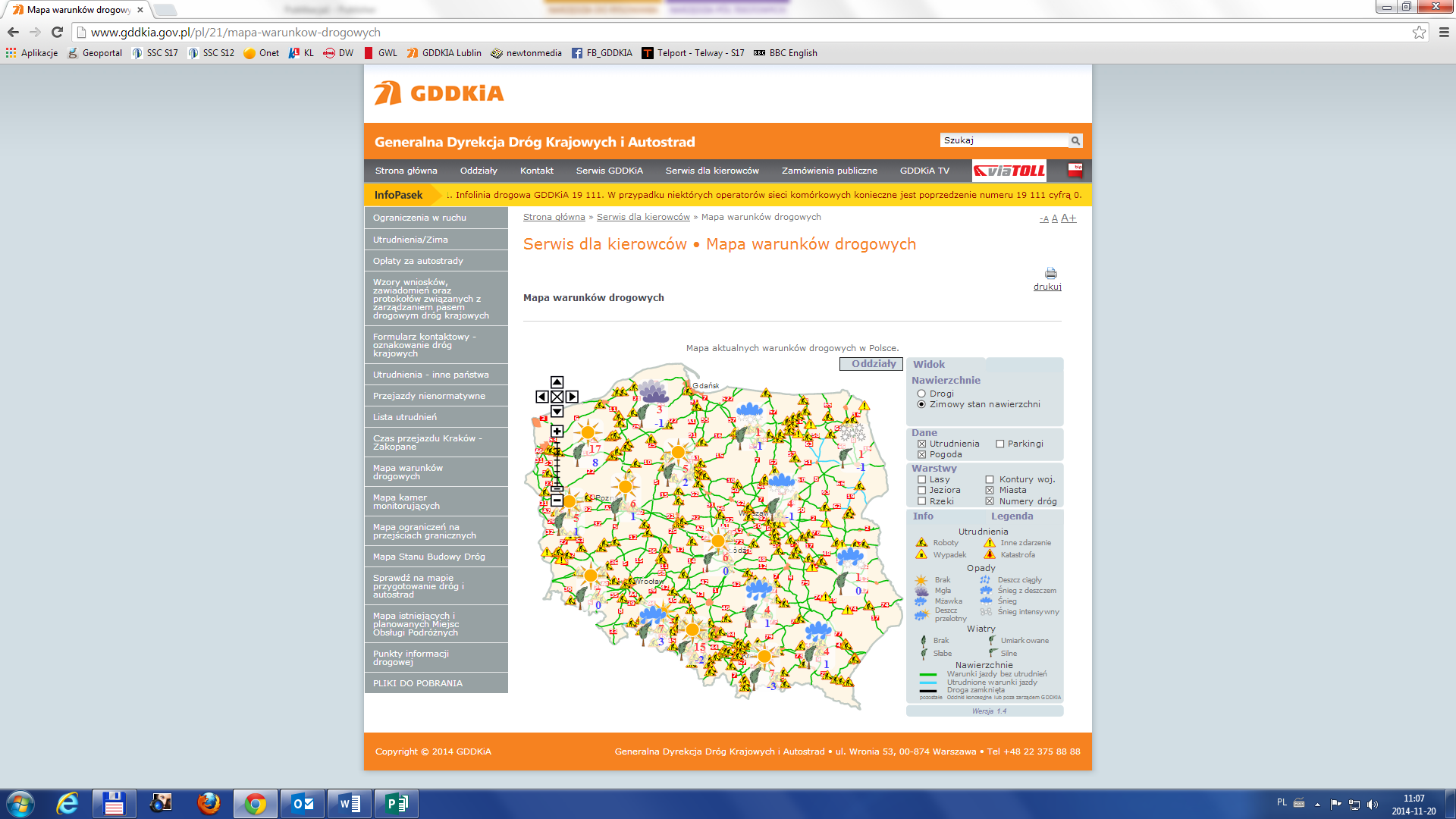Switch to the Info tab

[923, 516]
